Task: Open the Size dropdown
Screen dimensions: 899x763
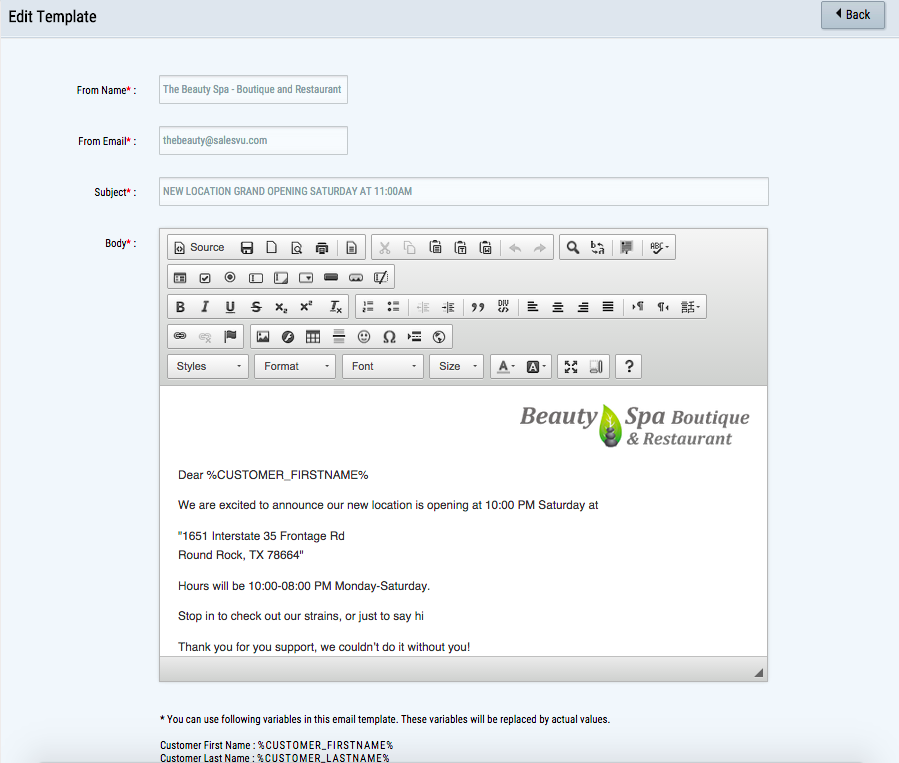Action: [x=457, y=366]
